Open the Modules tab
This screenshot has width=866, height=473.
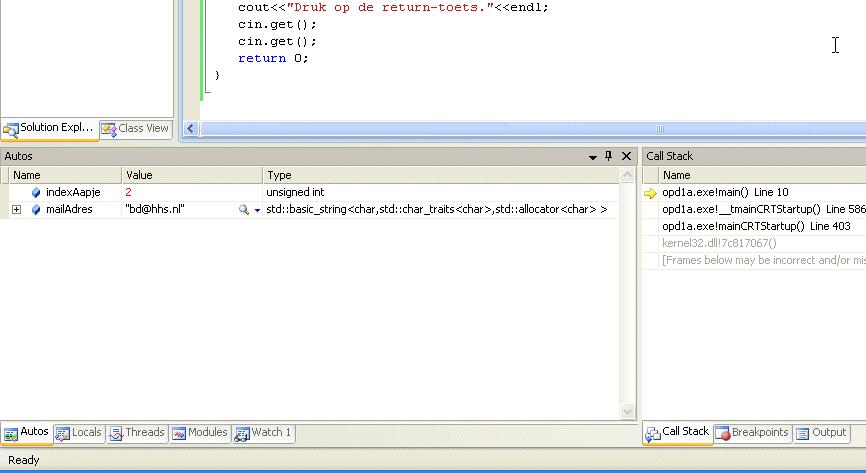(200, 433)
